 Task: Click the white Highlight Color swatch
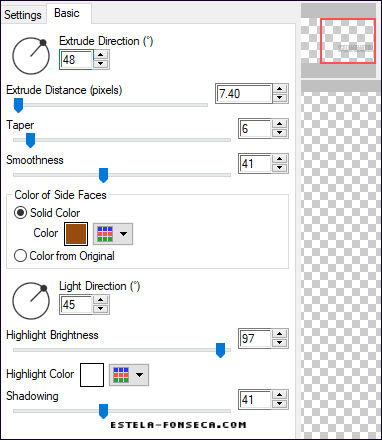[x=92, y=375]
